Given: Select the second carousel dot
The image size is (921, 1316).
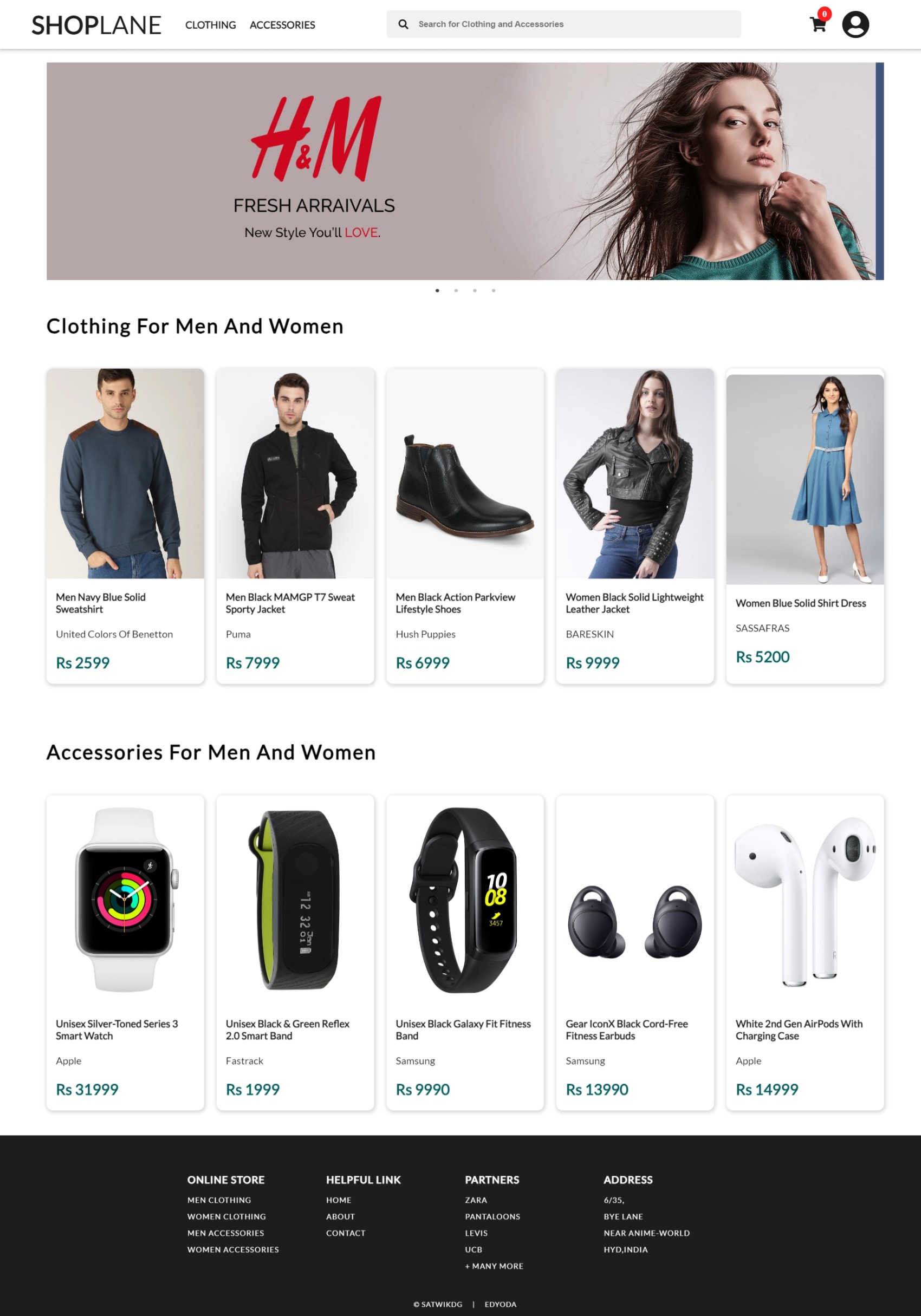Looking at the screenshot, I should tap(456, 291).
